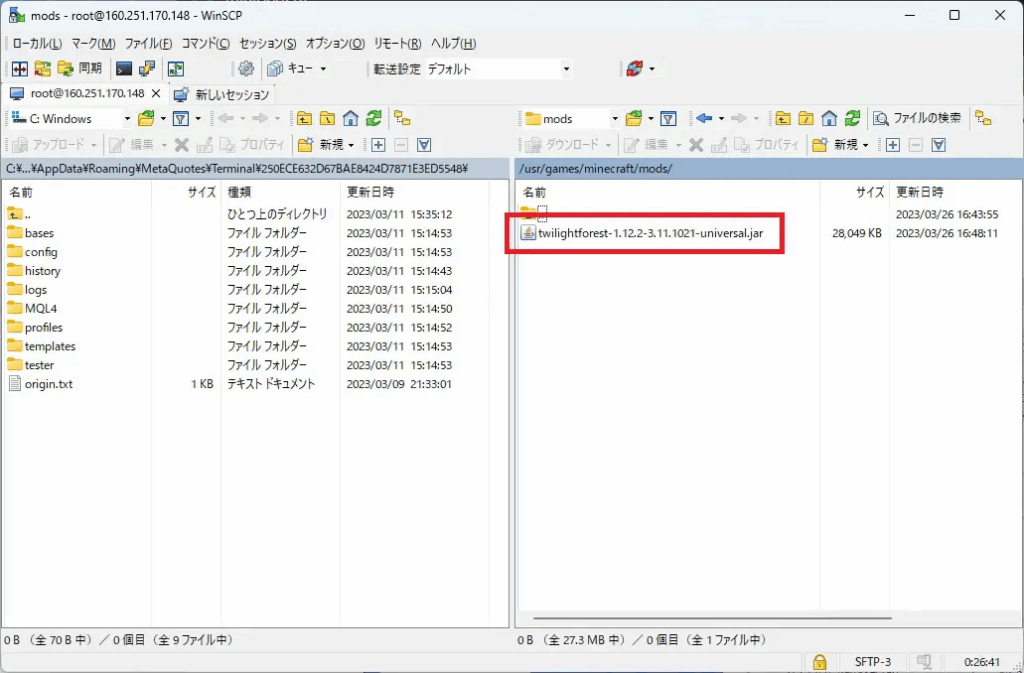Switch to the 新しいセッション tab

pos(222,94)
